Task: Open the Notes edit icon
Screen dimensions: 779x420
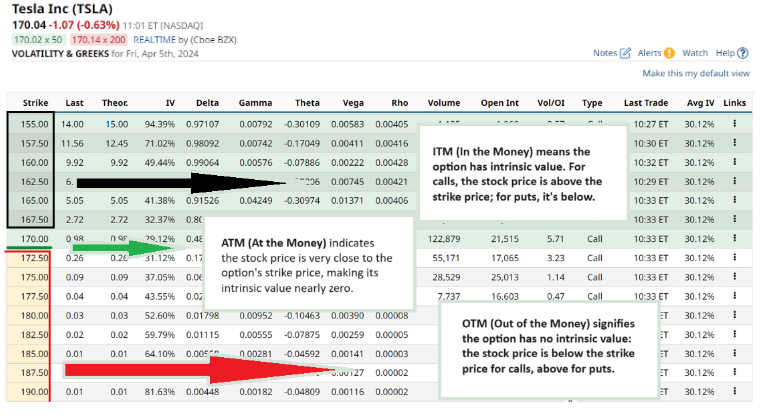Action: [625, 53]
